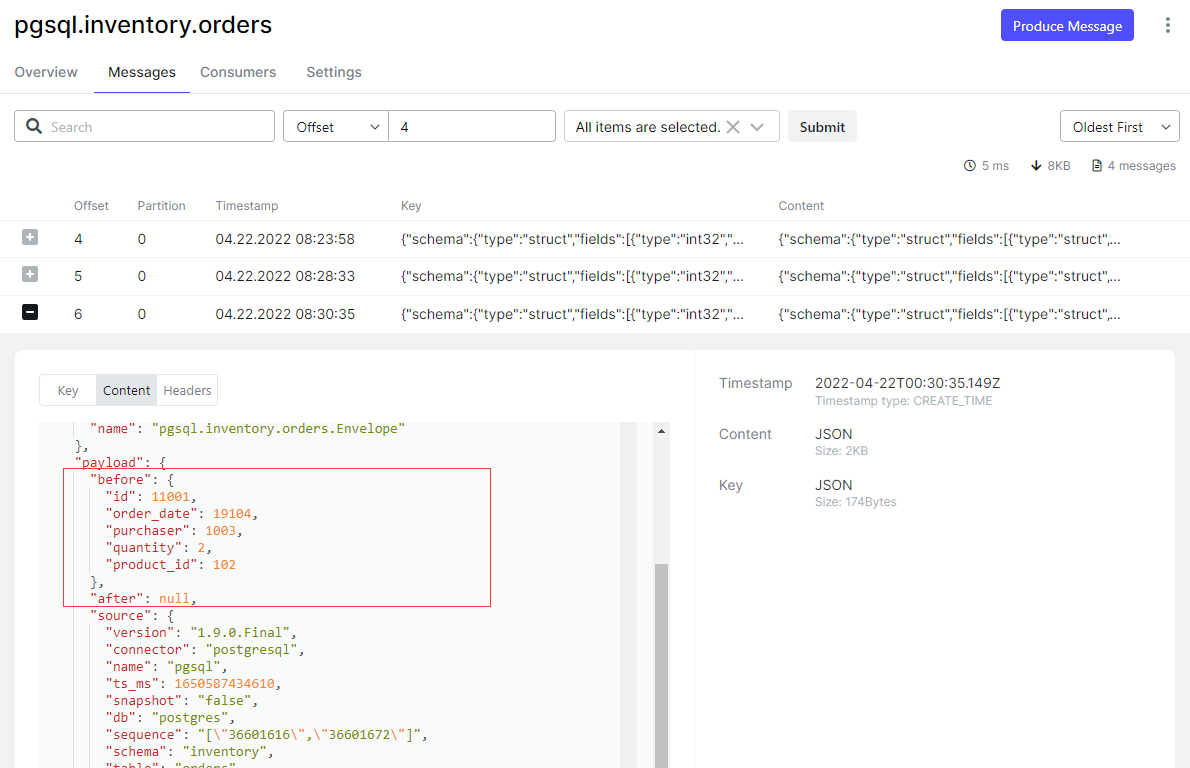Open the partitions 'All items are selected' dropdown
The height and width of the screenshot is (768, 1190).
pyautogui.click(x=672, y=127)
